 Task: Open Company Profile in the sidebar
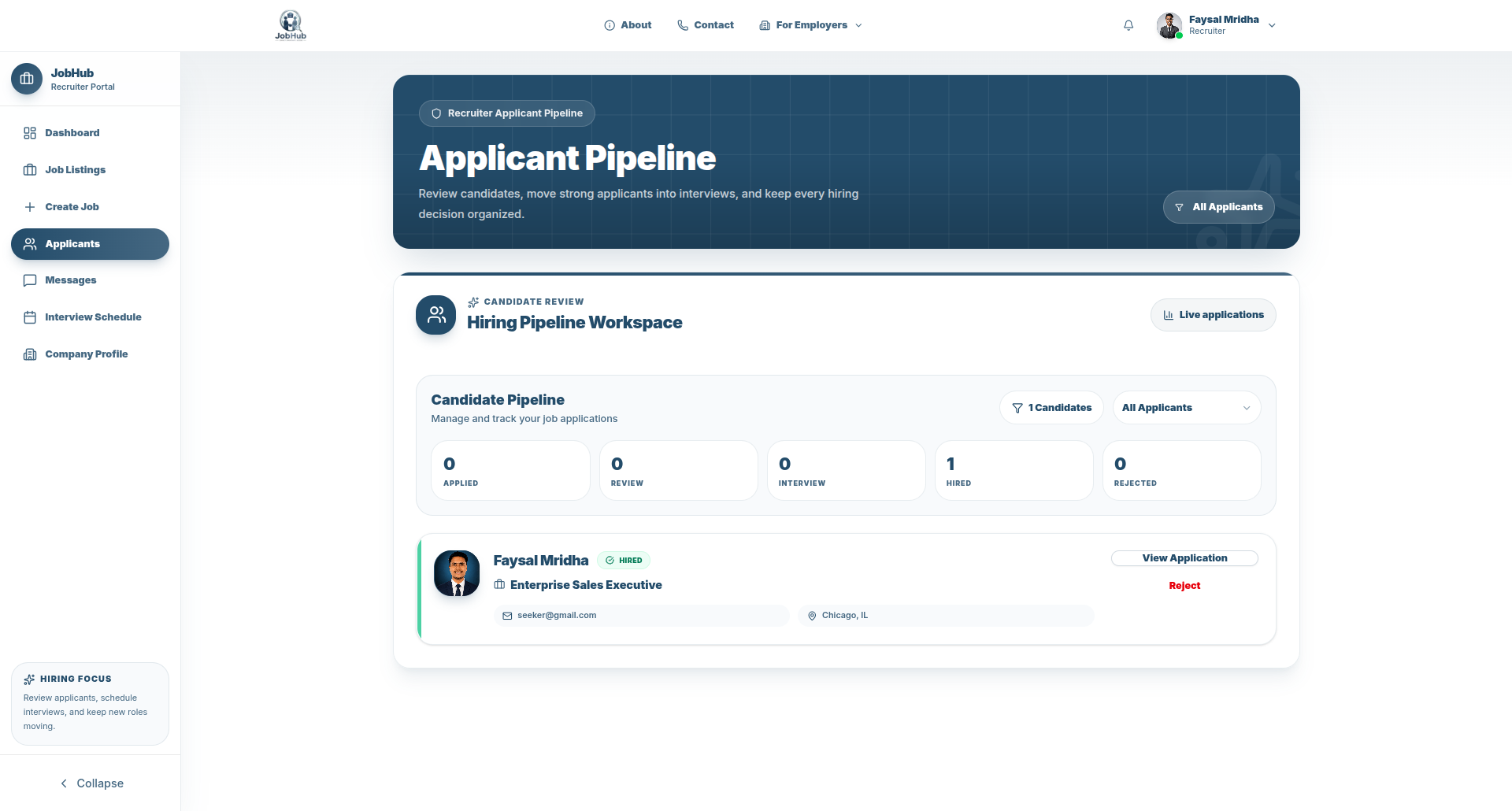click(x=90, y=354)
